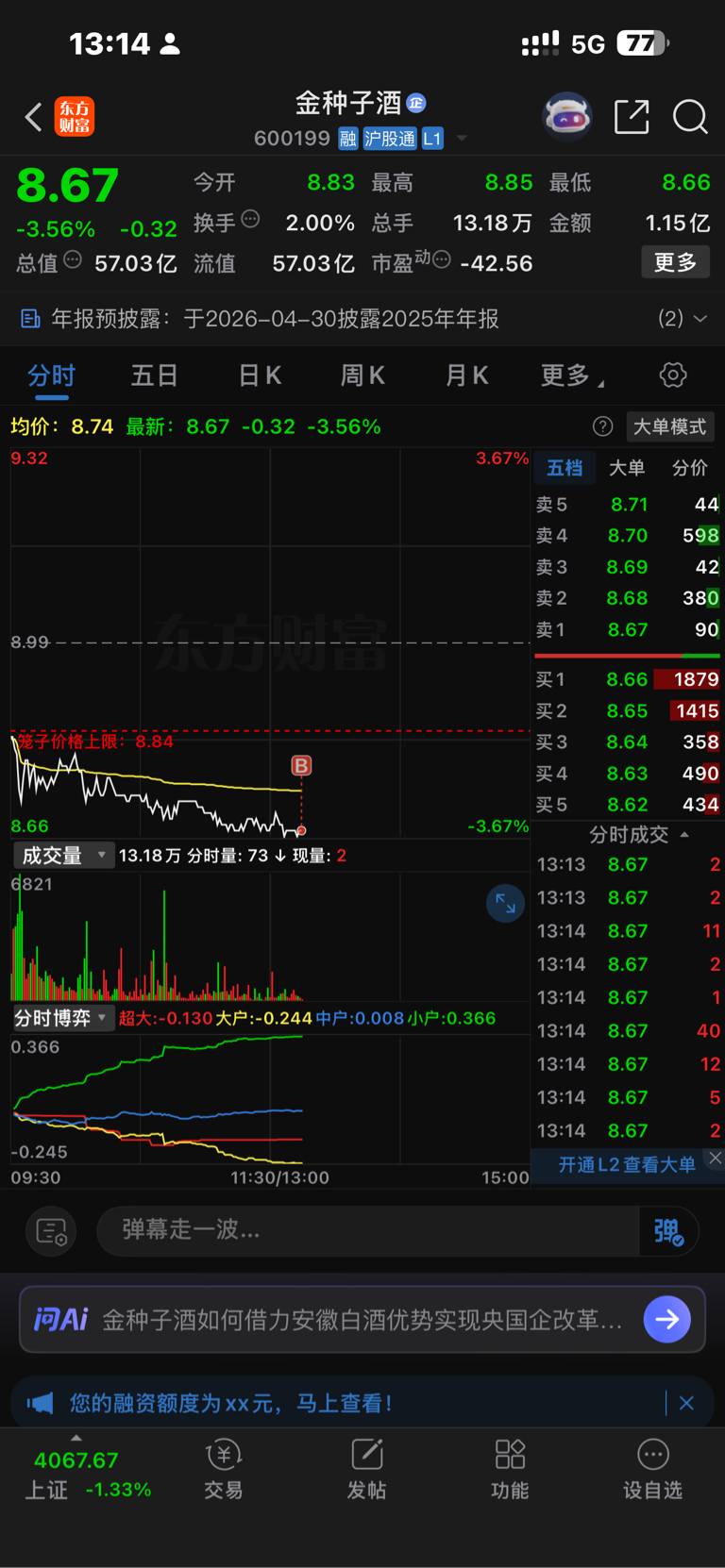Tap the share export icon

pos(632,117)
